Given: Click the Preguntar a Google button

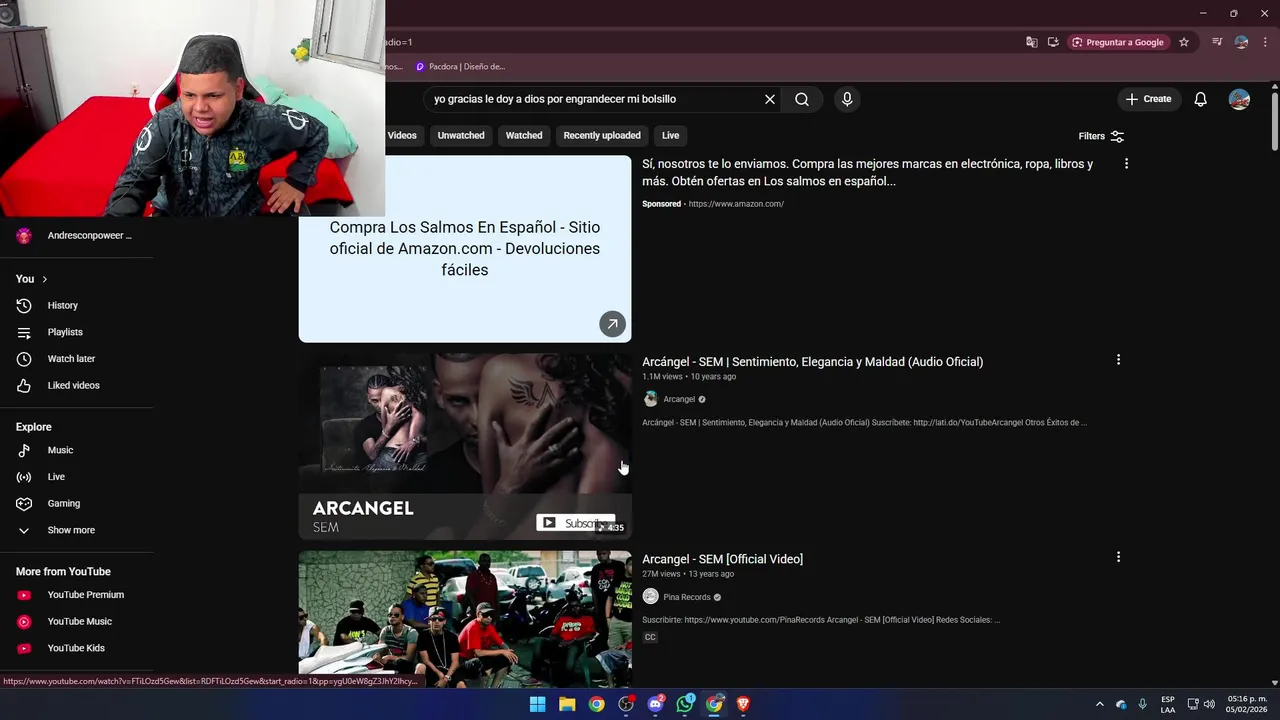Looking at the screenshot, I should [1118, 42].
